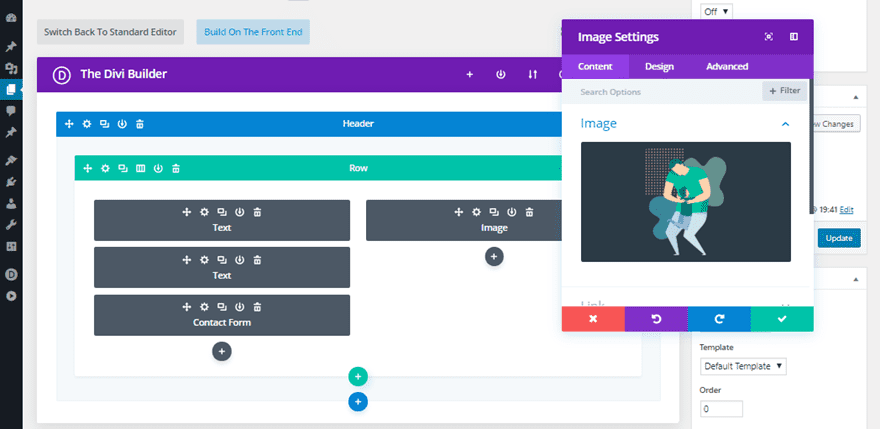The height and width of the screenshot is (429, 880).
Task: Open Users menu in WordPress sidebar
Action: 11,204
